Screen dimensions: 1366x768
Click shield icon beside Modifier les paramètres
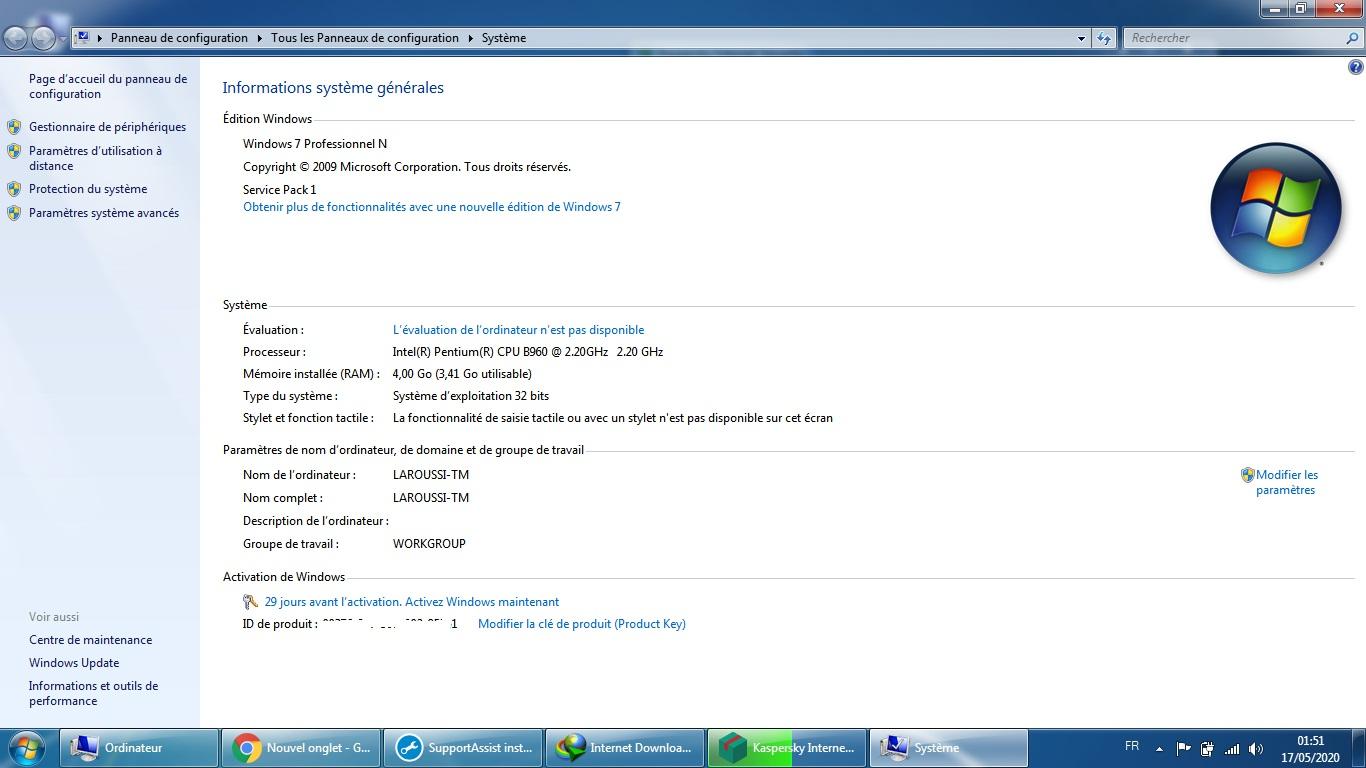tap(1247, 475)
